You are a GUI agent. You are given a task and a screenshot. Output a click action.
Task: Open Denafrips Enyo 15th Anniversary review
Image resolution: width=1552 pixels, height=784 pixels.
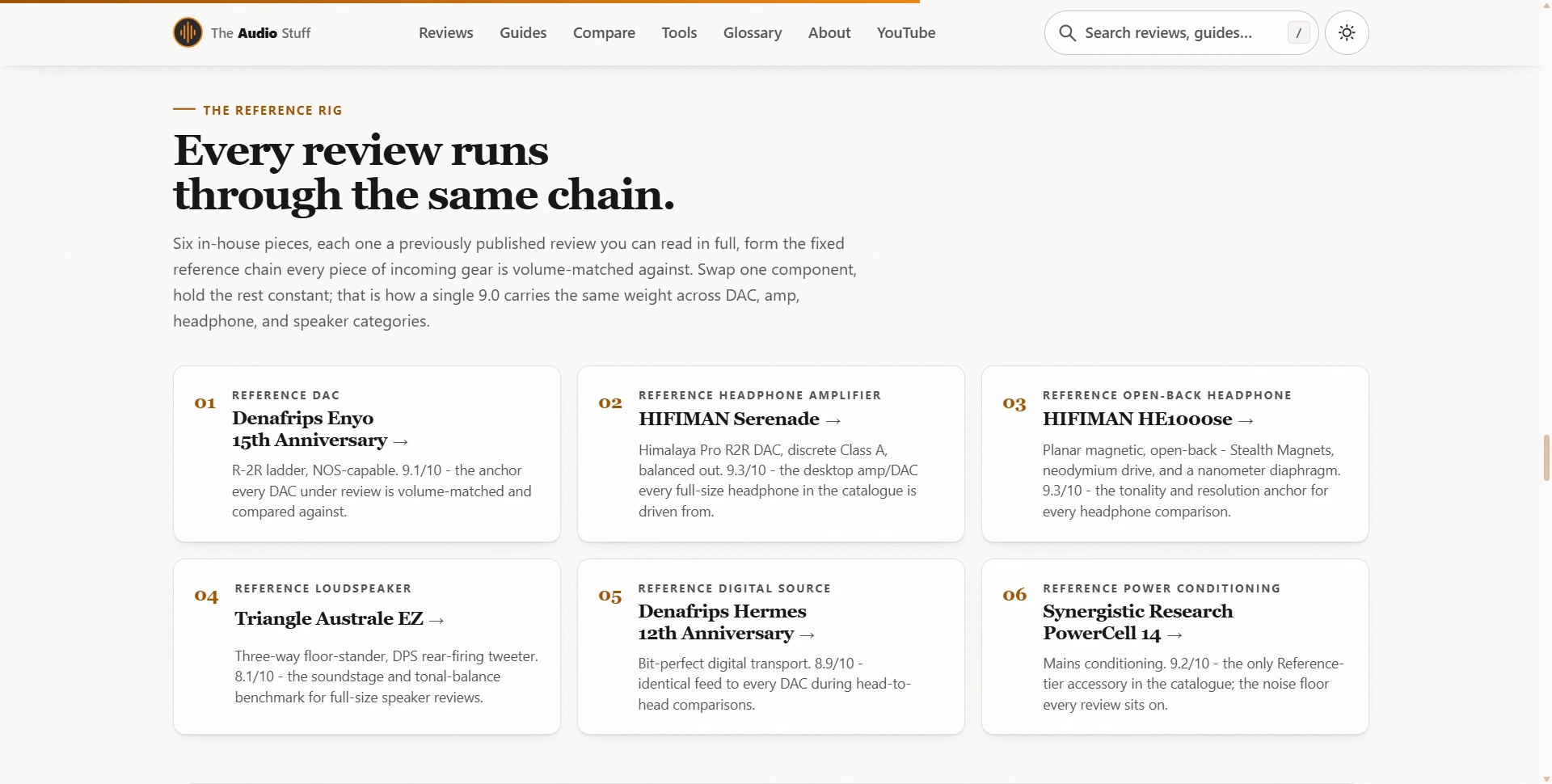[x=320, y=429]
